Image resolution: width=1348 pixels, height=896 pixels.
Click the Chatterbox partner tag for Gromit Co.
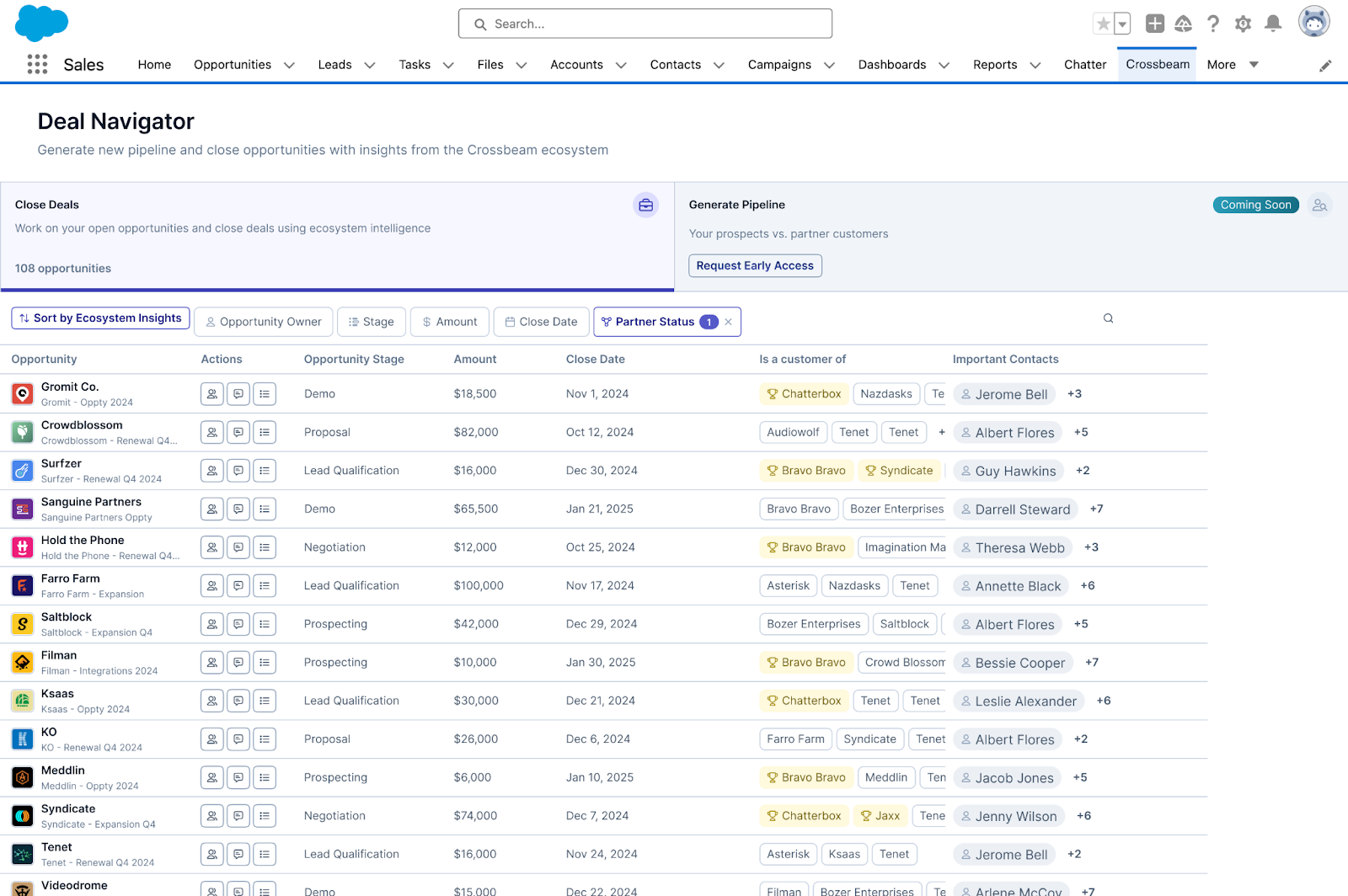[x=804, y=393]
